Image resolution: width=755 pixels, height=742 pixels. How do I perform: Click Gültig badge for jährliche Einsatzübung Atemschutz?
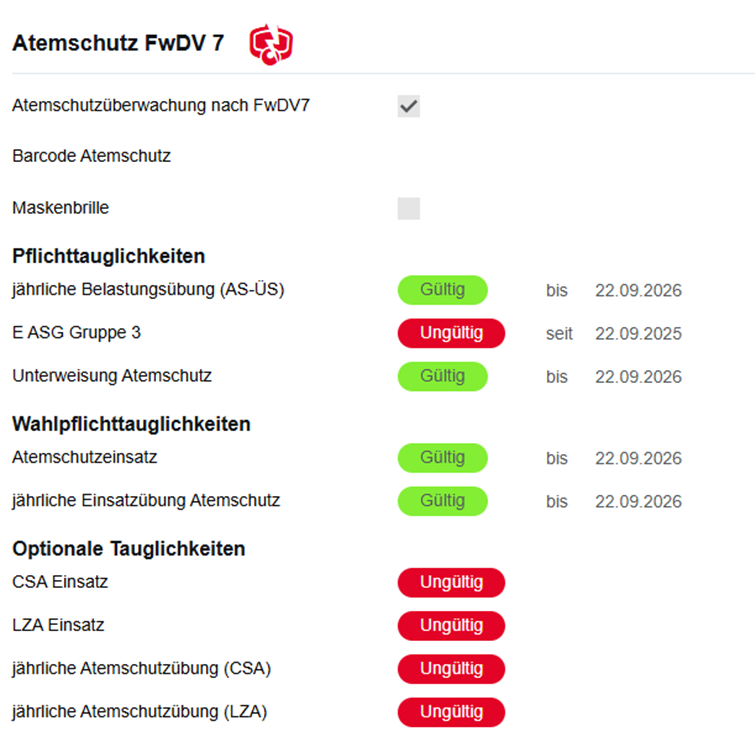pos(443,500)
